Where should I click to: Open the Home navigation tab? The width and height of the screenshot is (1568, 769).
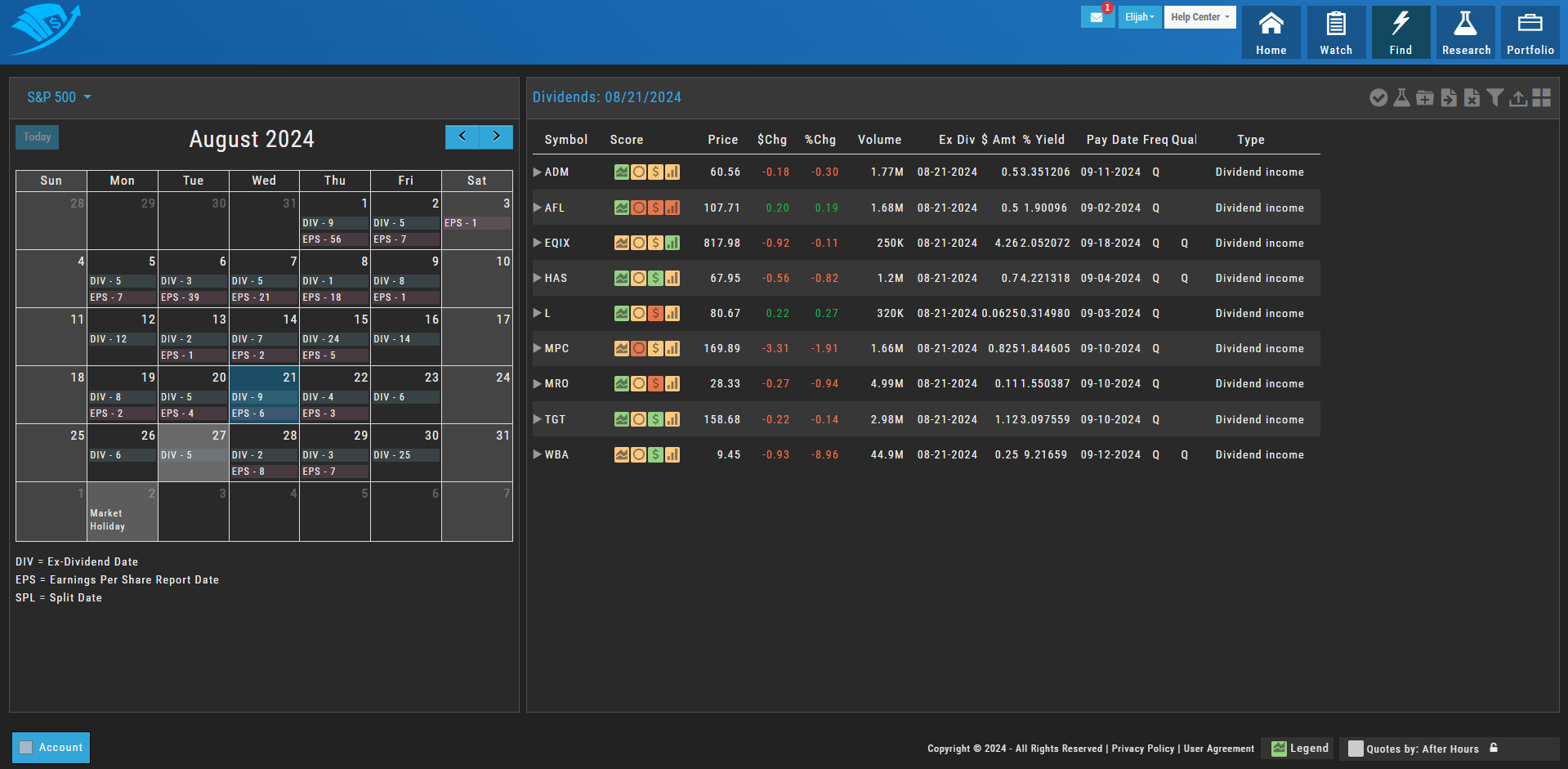[1271, 33]
